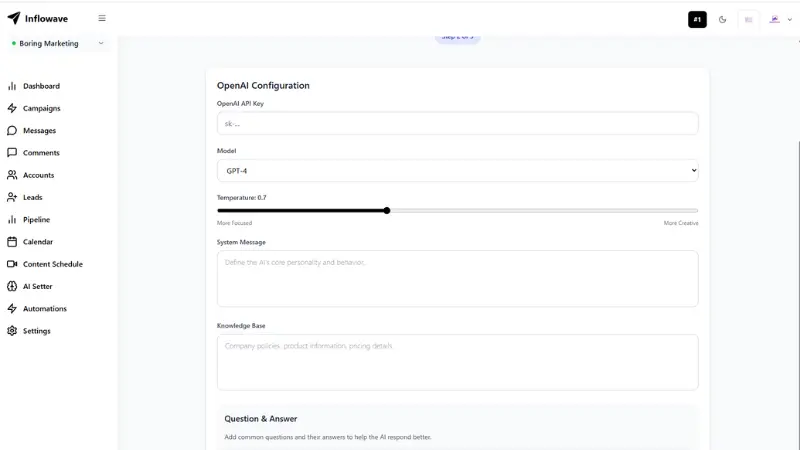Click the OpenAI Configuration heading
Screen dimensions: 800x450
click(x=263, y=86)
